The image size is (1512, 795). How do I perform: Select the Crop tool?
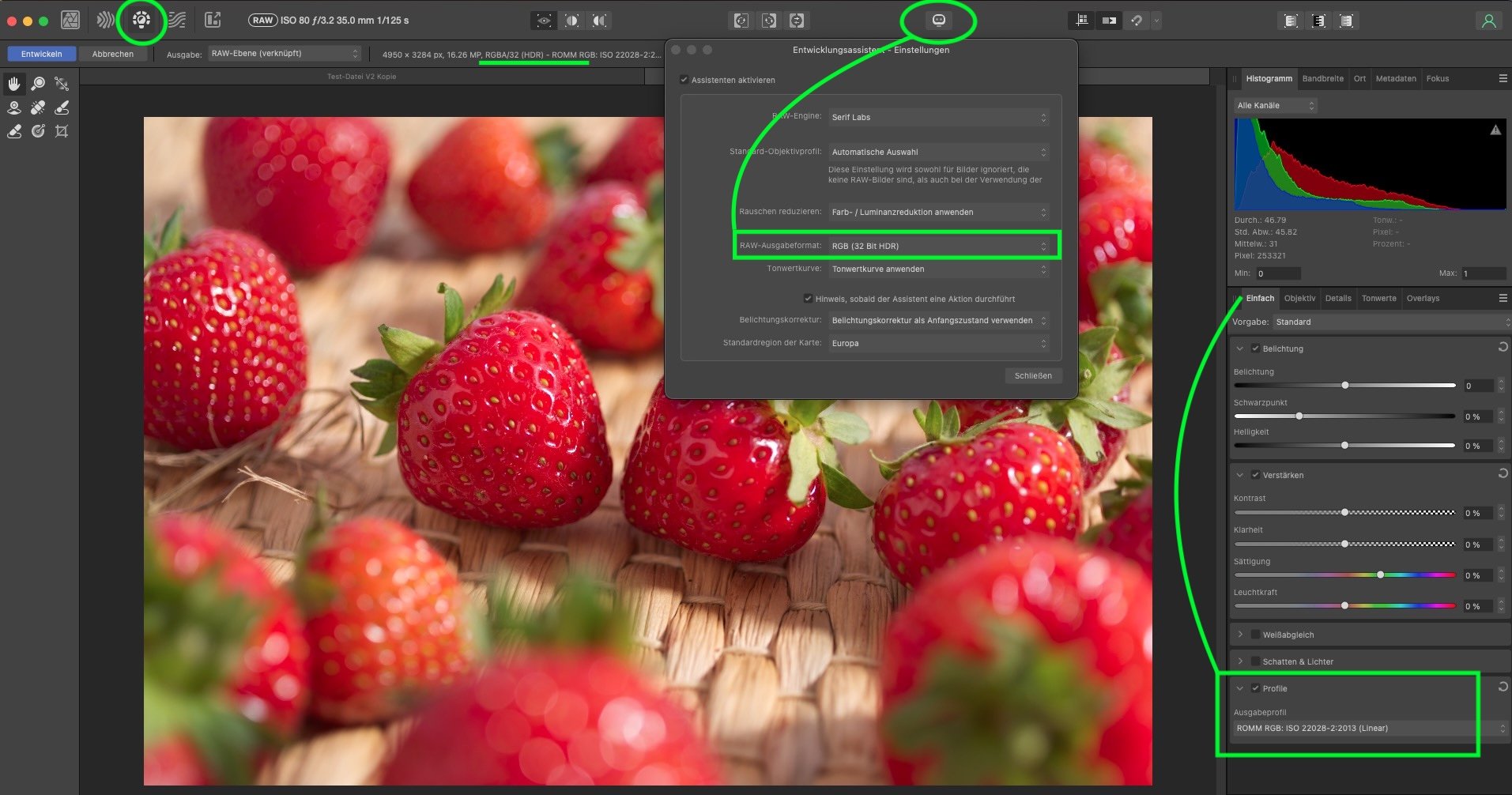pos(62,131)
